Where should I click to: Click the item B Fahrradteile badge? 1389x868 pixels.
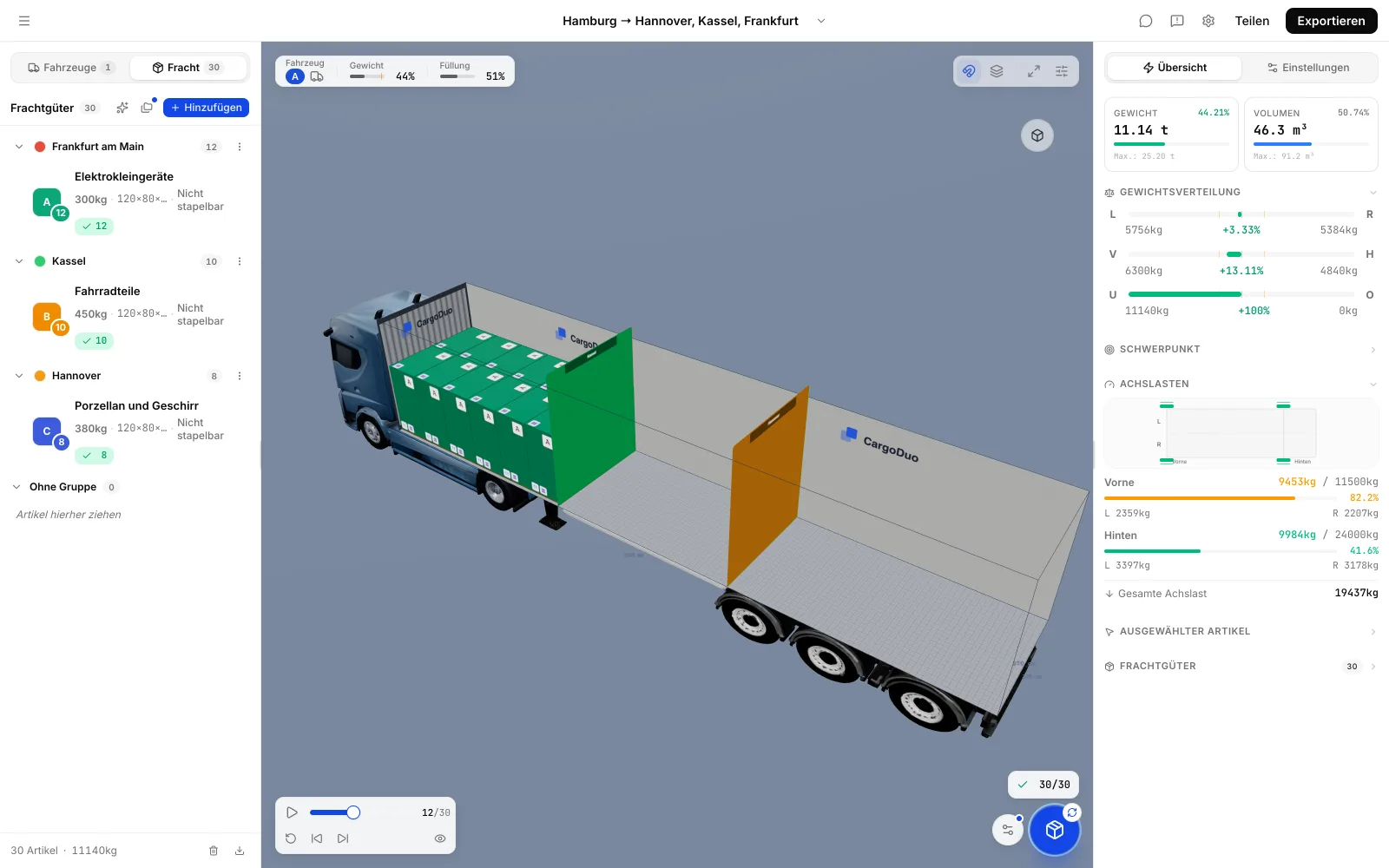(47, 317)
